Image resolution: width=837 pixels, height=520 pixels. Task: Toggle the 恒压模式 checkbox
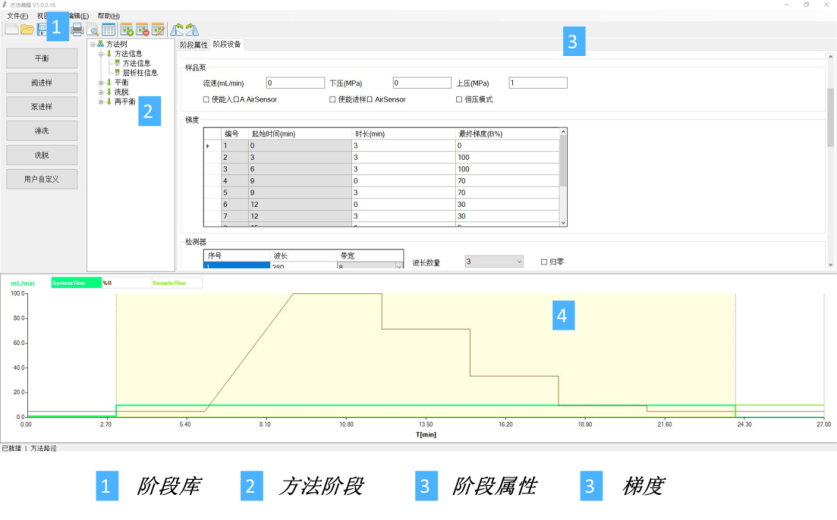click(459, 100)
